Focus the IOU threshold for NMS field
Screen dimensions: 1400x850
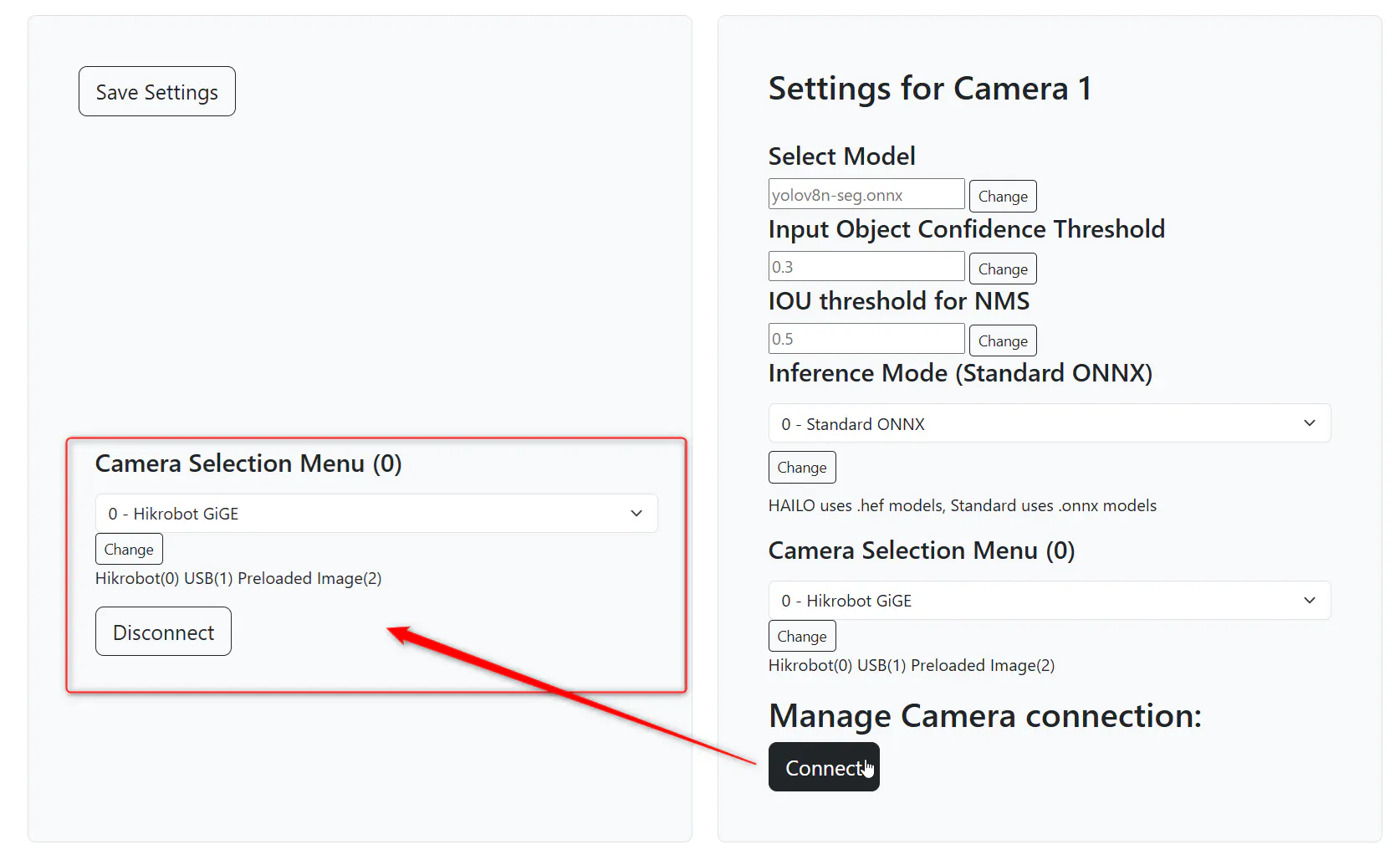[x=866, y=338]
